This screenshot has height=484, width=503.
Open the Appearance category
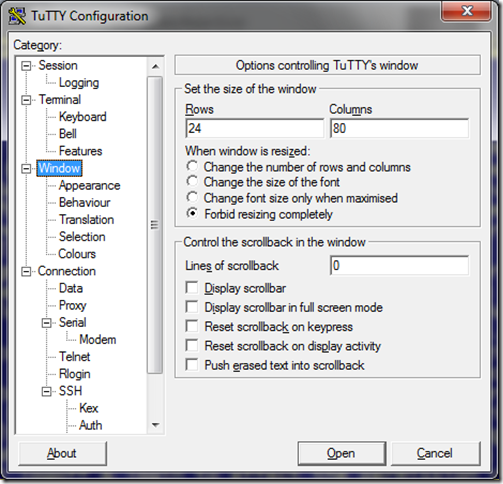tap(89, 186)
